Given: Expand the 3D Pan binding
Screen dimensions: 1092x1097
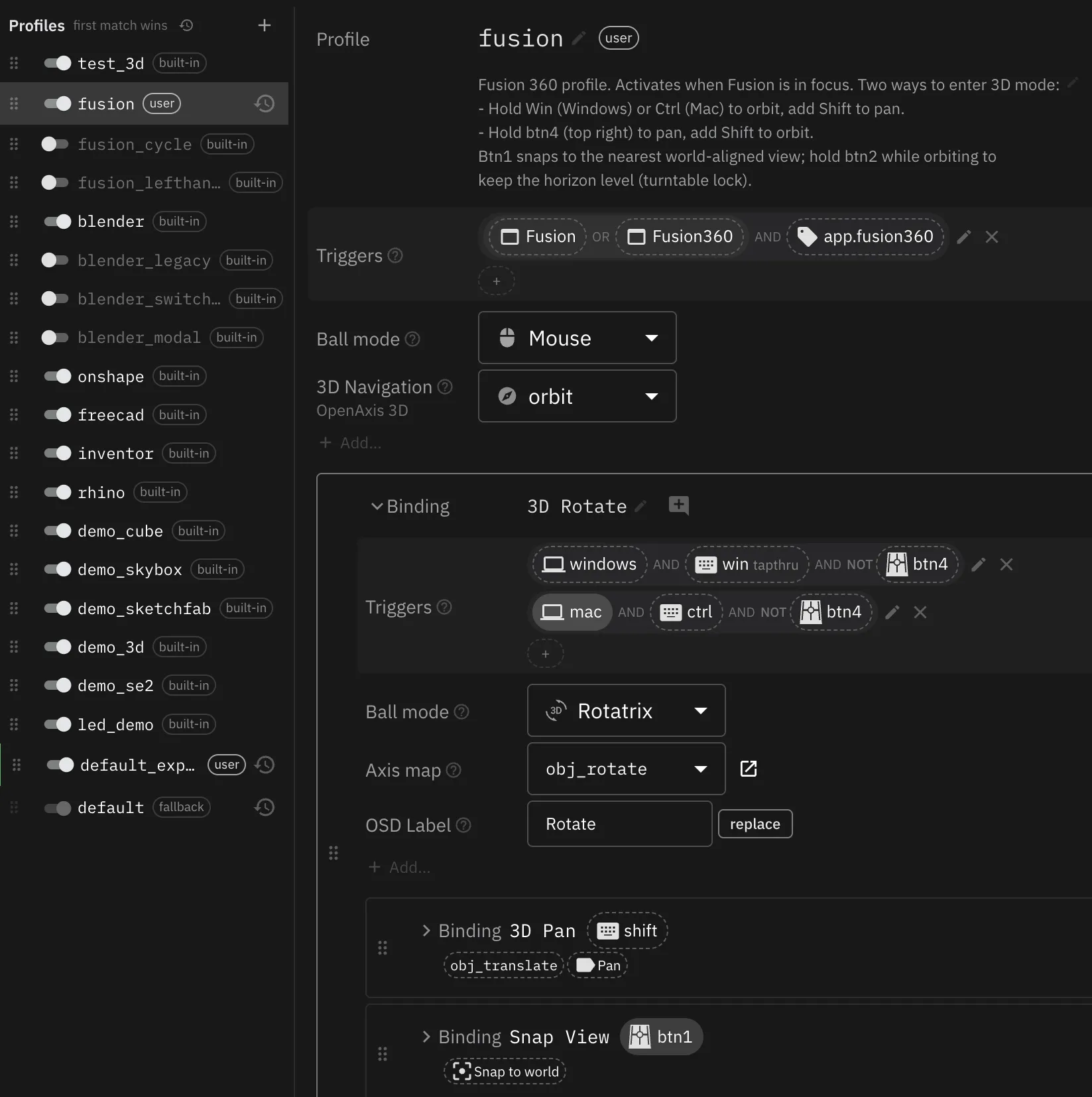Looking at the screenshot, I should coord(426,931).
